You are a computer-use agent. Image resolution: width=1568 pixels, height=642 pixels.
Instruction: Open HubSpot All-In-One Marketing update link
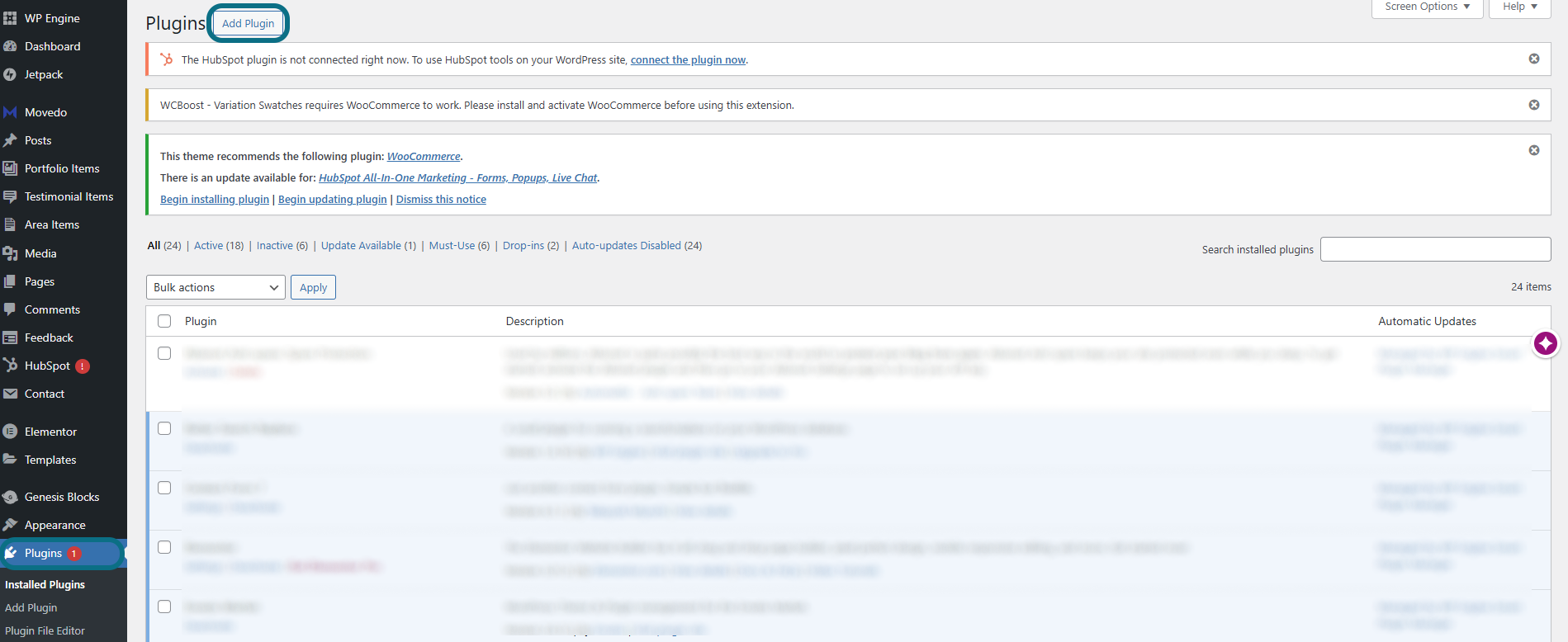pos(458,177)
